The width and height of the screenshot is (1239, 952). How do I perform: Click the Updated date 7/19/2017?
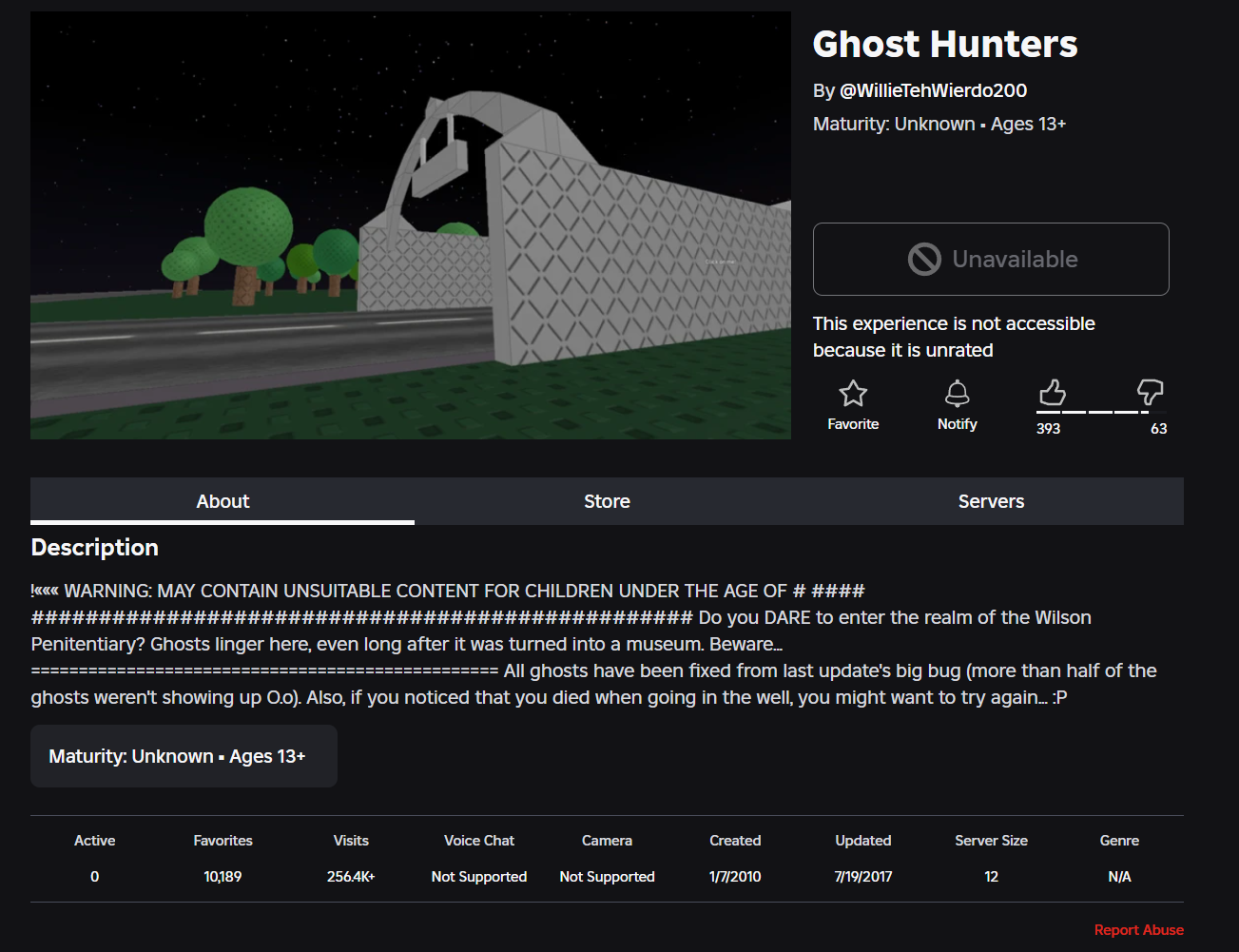coord(863,877)
